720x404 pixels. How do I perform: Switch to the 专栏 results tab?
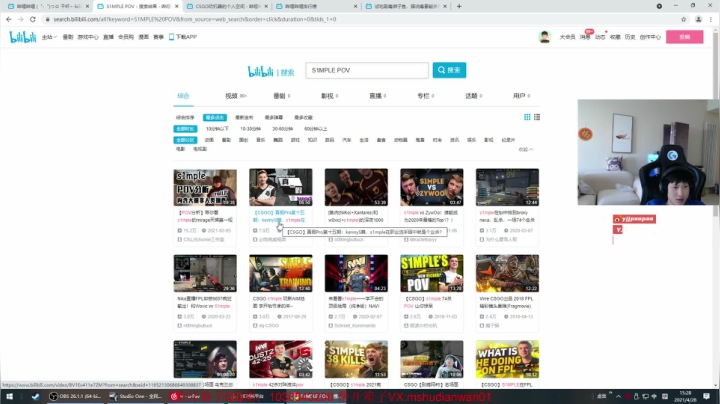click(426, 95)
